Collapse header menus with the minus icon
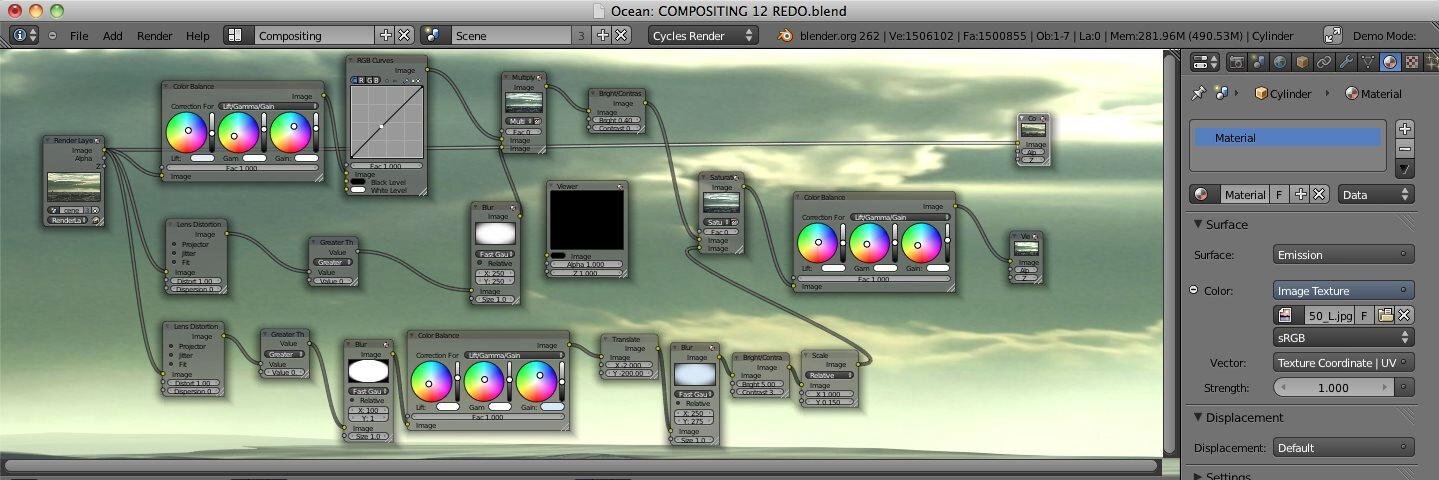Viewport: 1439px width, 480px height. (52, 35)
